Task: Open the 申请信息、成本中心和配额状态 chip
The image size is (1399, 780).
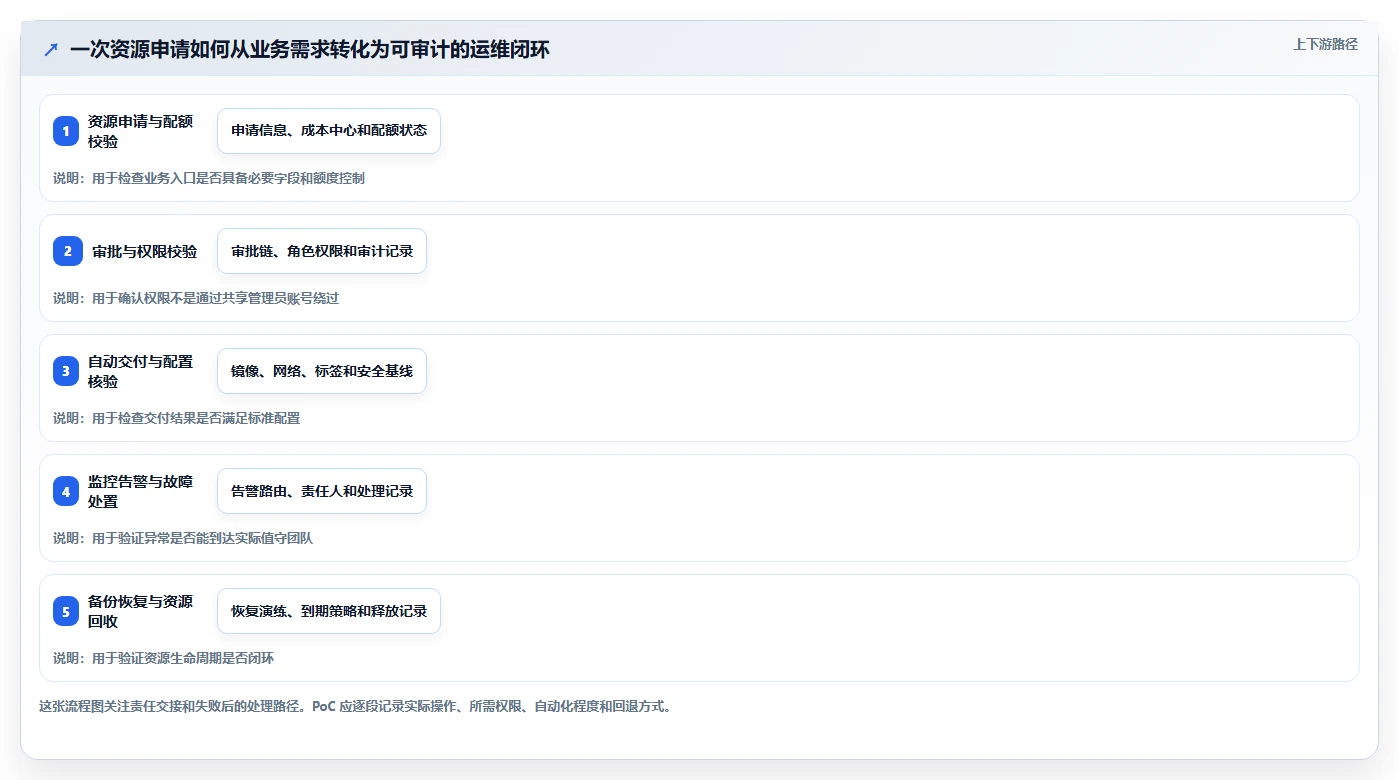Action: 329,131
